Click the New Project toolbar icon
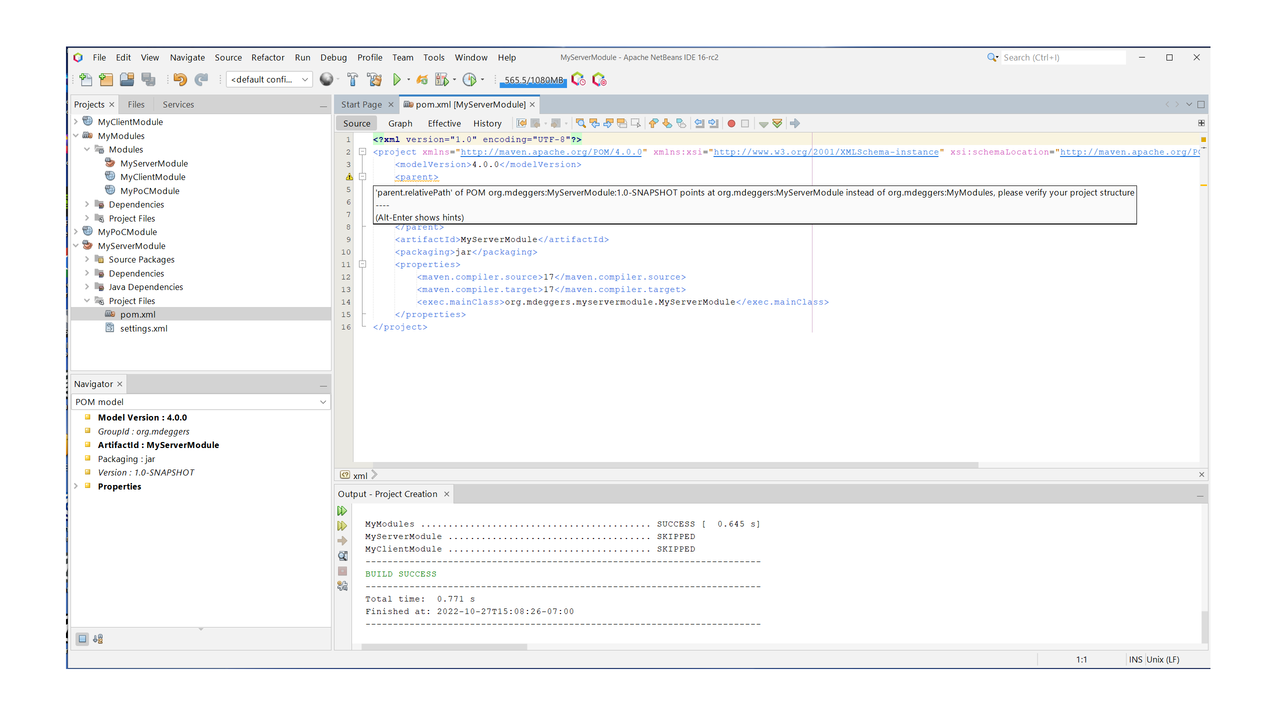Image resolution: width=1280 pixels, height=720 pixels. coord(106,79)
